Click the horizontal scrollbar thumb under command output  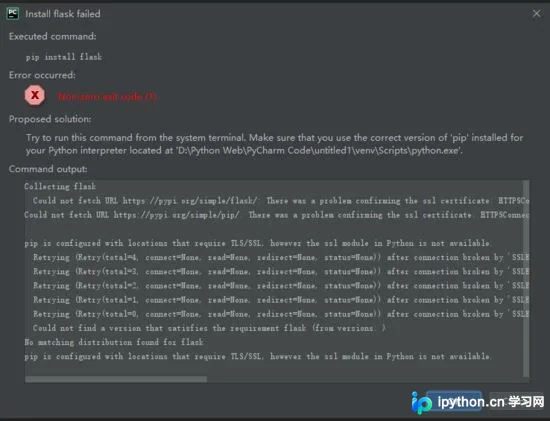(x=116, y=379)
